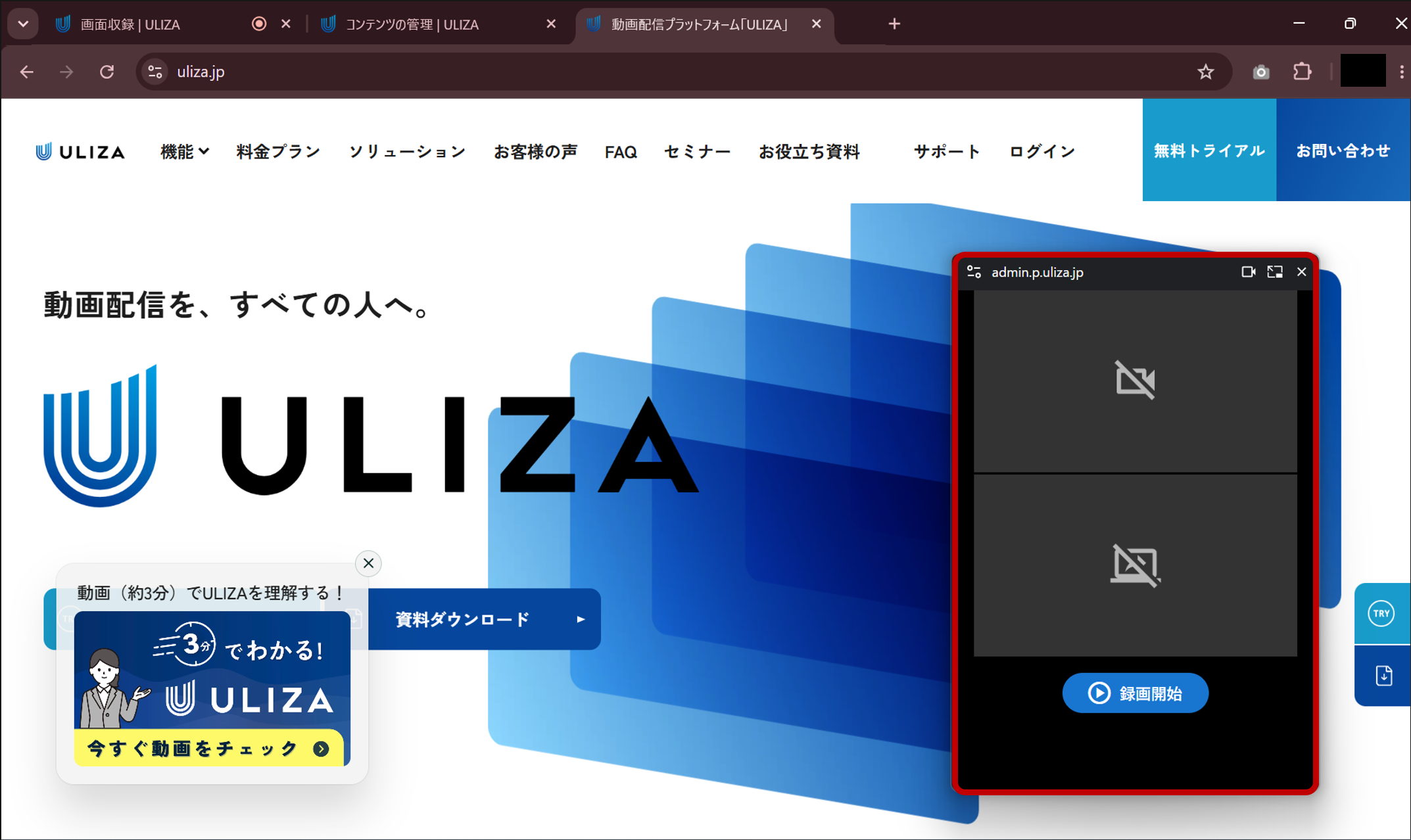The image size is (1411, 840).
Task: Click the 無料トライアル button
Action: [x=1209, y=150]
